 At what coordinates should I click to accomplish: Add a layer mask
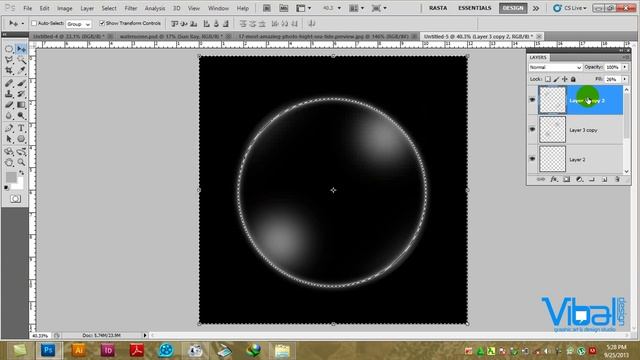click(567, 180)
